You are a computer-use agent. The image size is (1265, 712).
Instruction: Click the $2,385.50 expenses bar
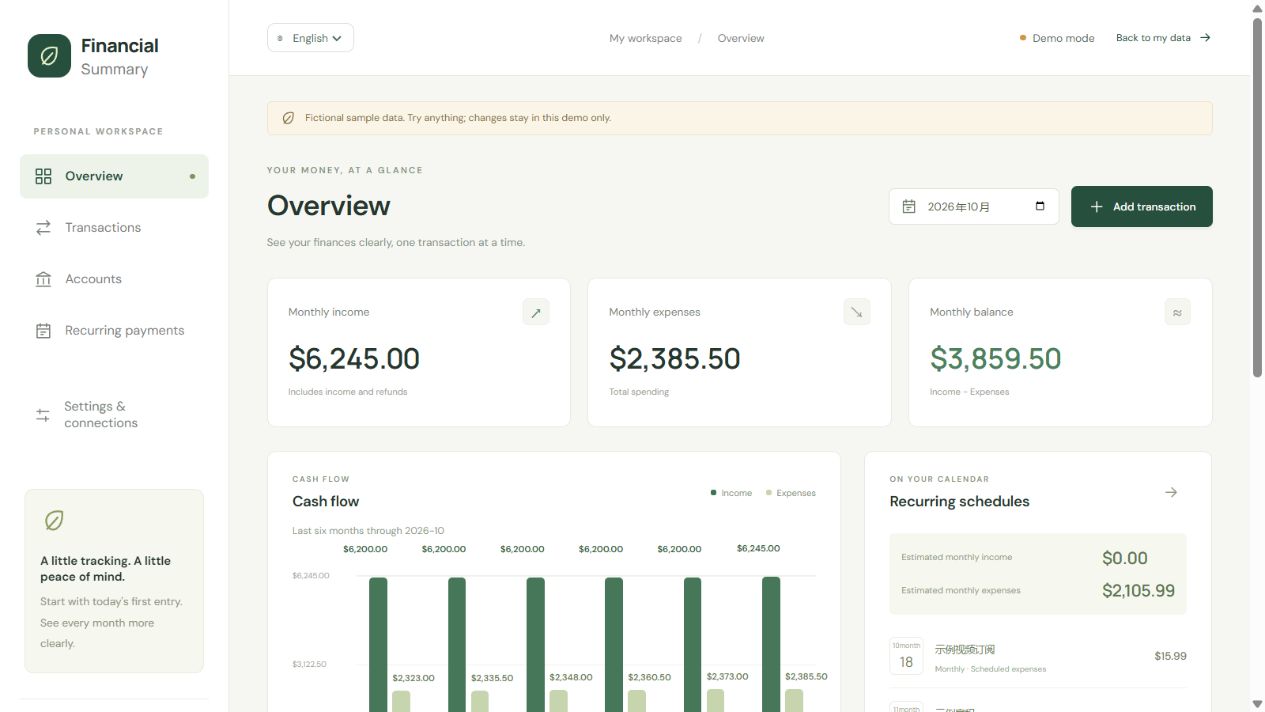coord(794,700)
